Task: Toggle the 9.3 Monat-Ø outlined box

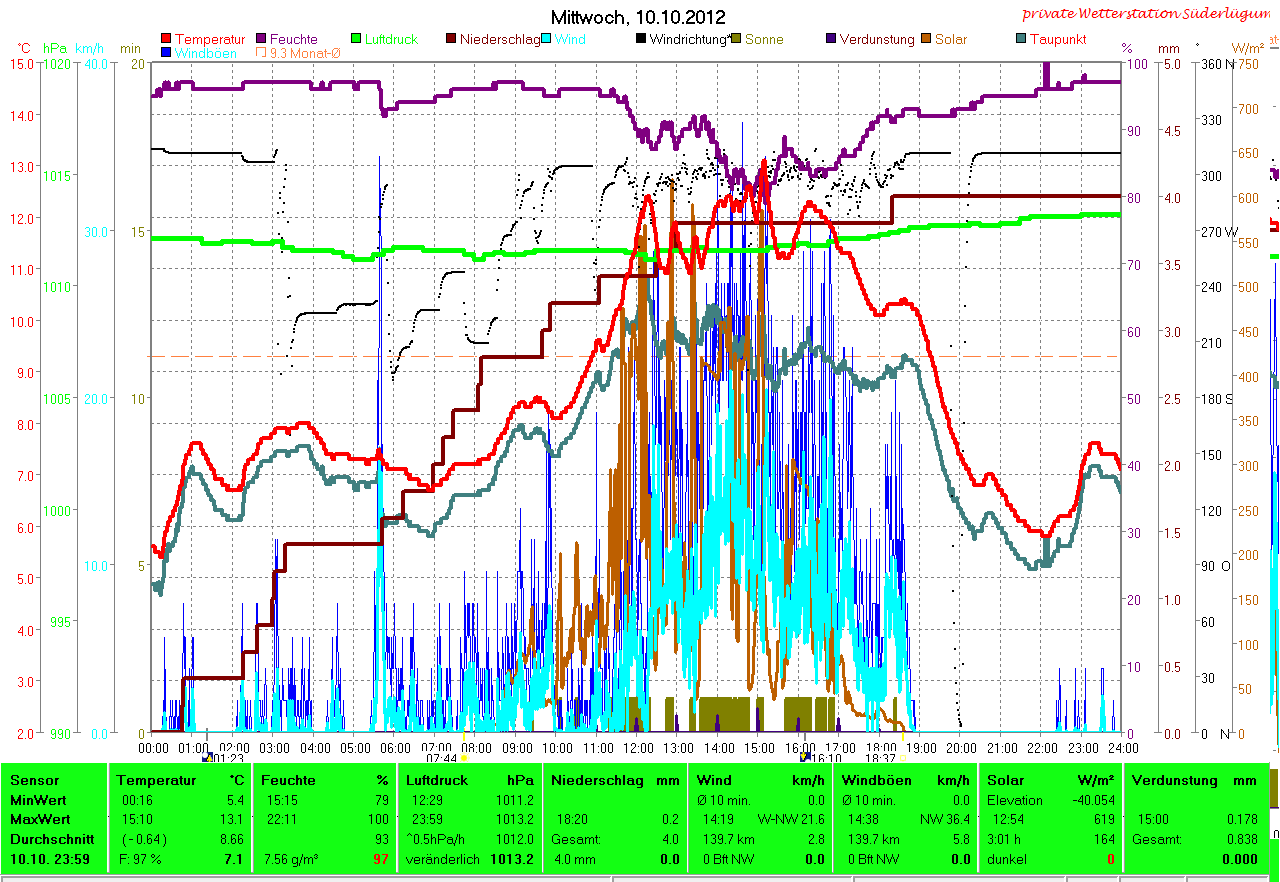Action: [262, 53]
